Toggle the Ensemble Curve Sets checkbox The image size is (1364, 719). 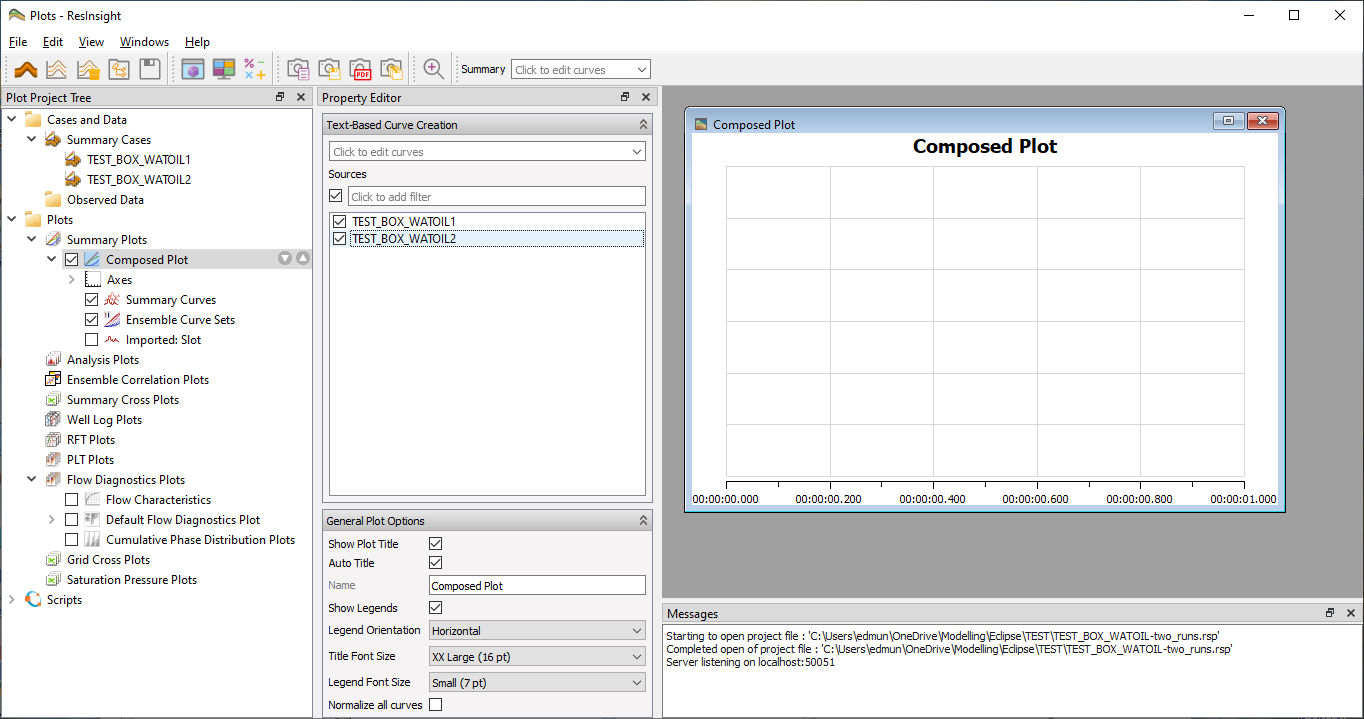pyautogui.click(x=92, y=320)
